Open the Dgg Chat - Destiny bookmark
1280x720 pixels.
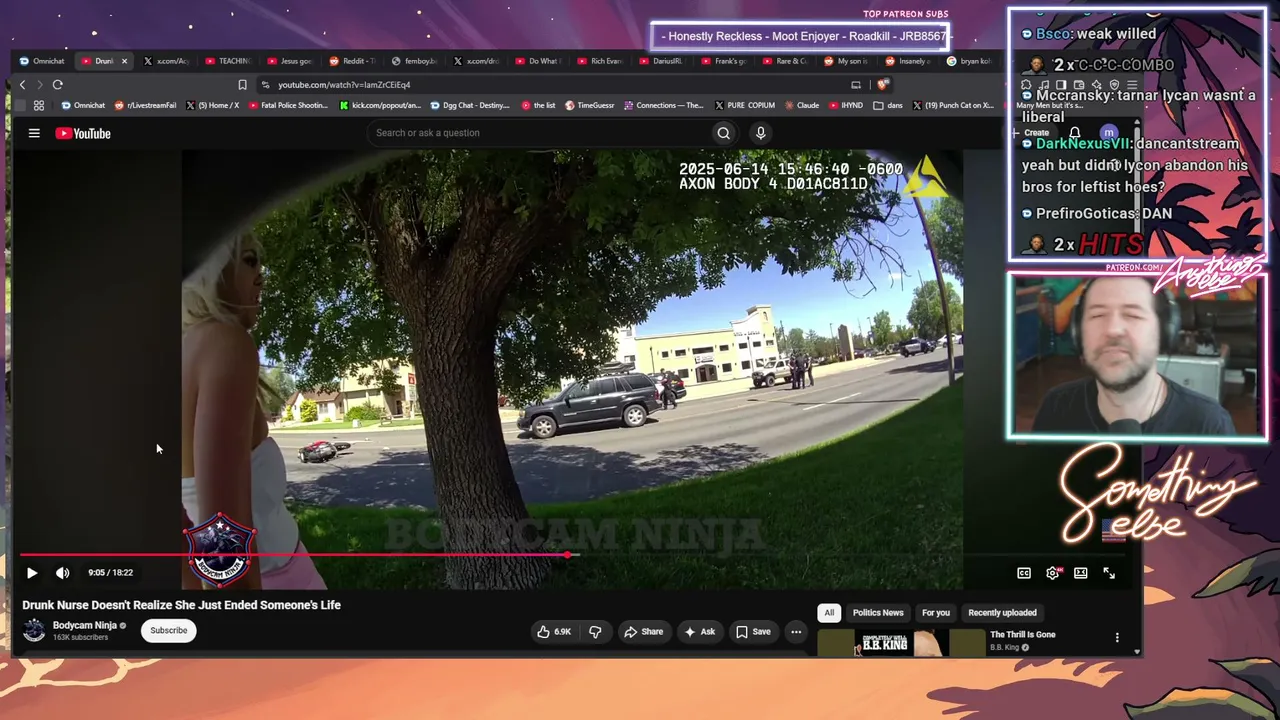pyautogui.click(x=470, y=105)
